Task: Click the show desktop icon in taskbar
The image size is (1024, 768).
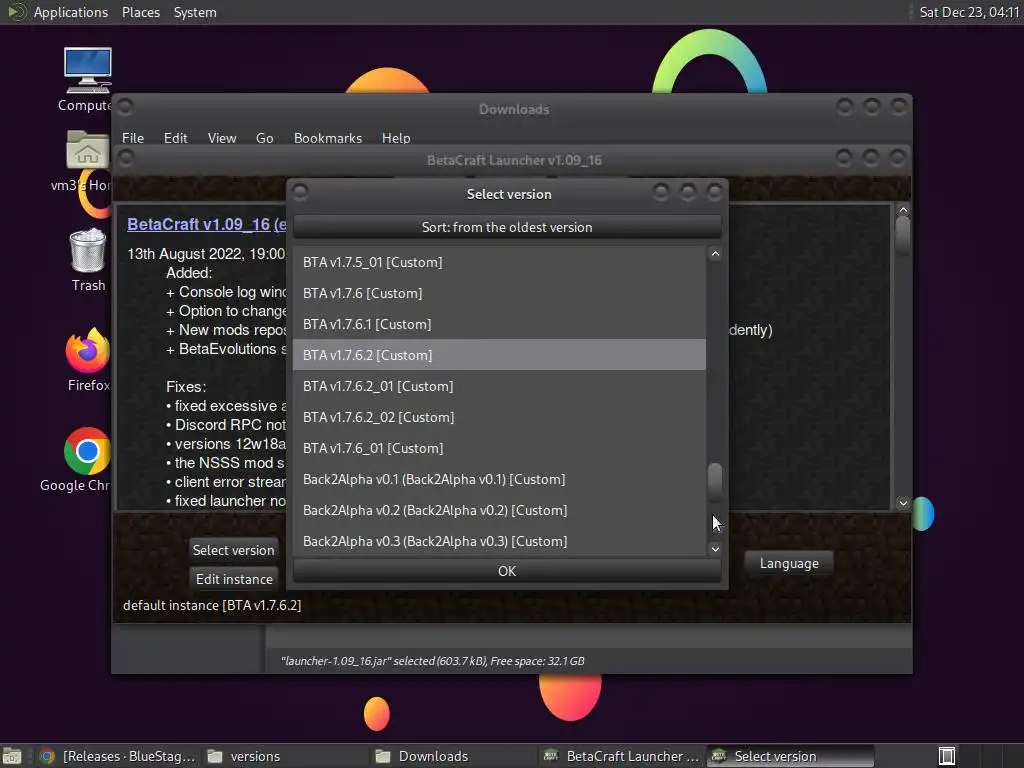Action: coord(12,756)
